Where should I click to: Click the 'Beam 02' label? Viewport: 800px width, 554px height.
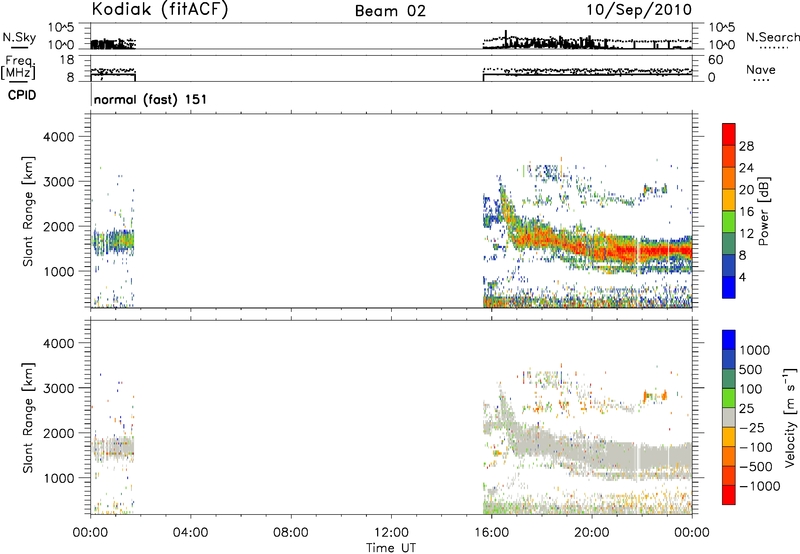pos(390,11)
